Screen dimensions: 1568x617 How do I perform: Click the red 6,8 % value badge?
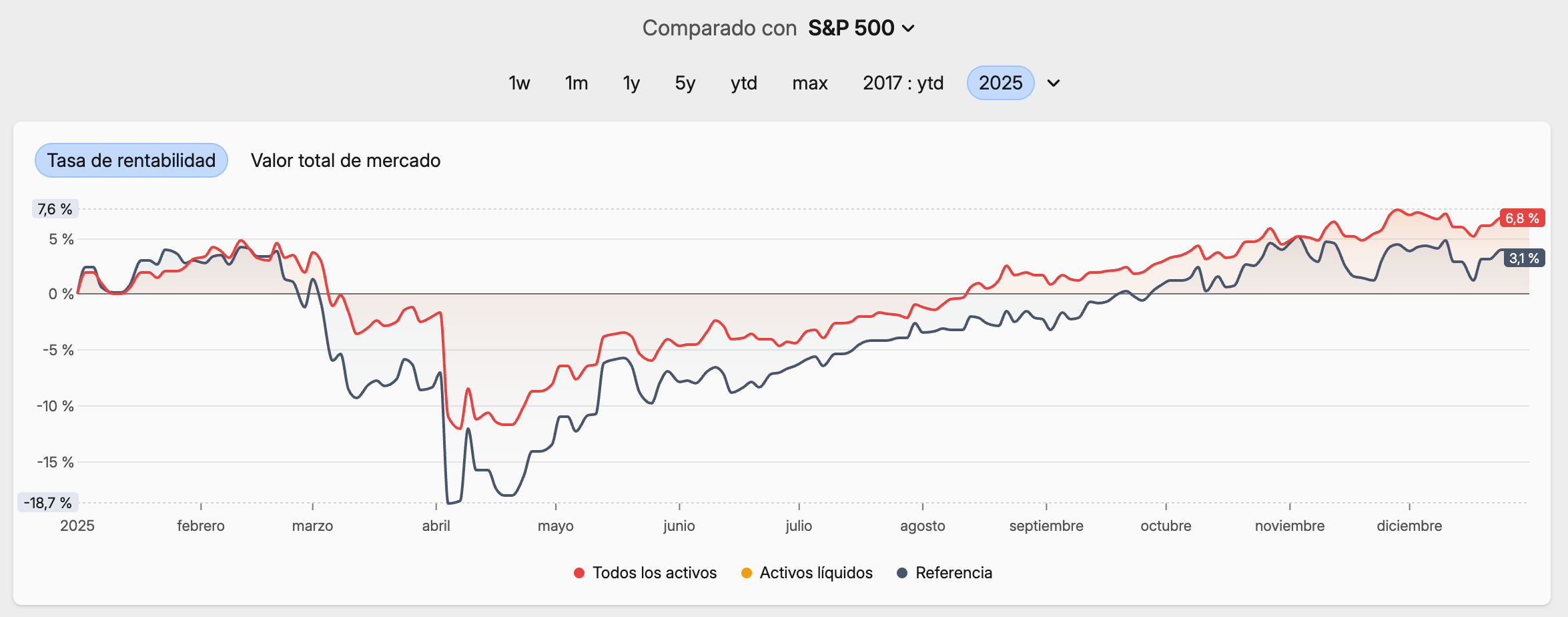(1522, 218)
